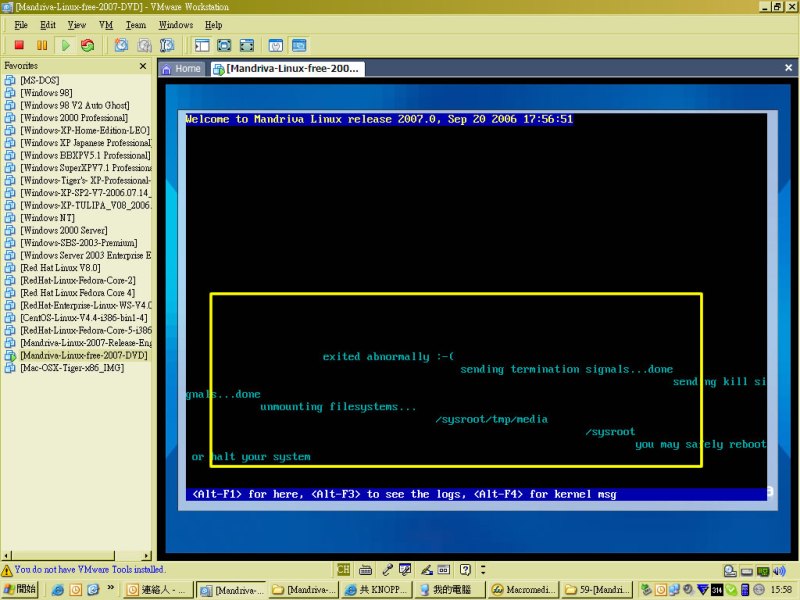The height and width of the screenshot is (600, 800).
Task: Switch to the Home tab
Action: click(182, 69)
